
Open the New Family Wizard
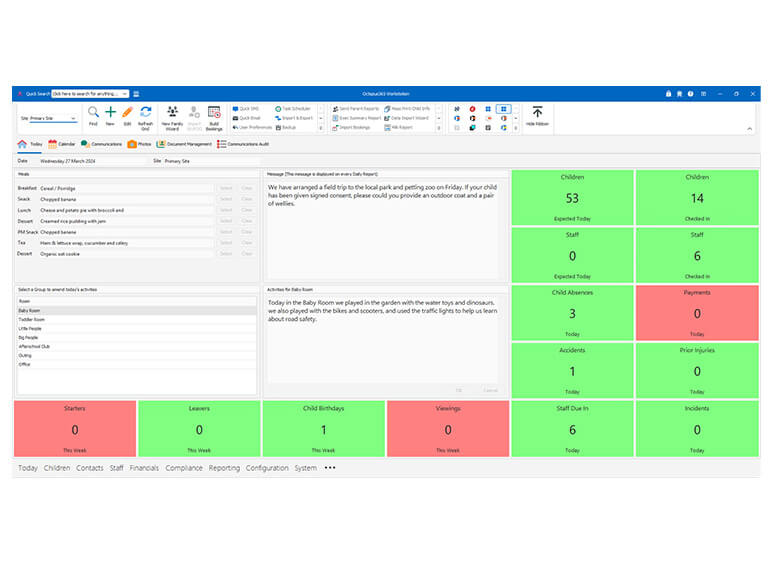click(172, 118)
